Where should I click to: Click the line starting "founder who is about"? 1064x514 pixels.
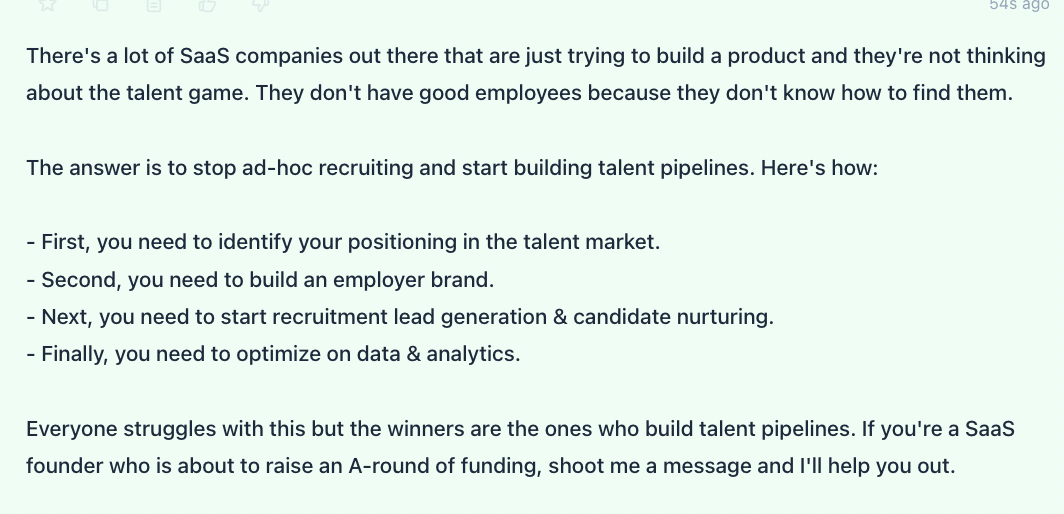(x=491, y=466)
